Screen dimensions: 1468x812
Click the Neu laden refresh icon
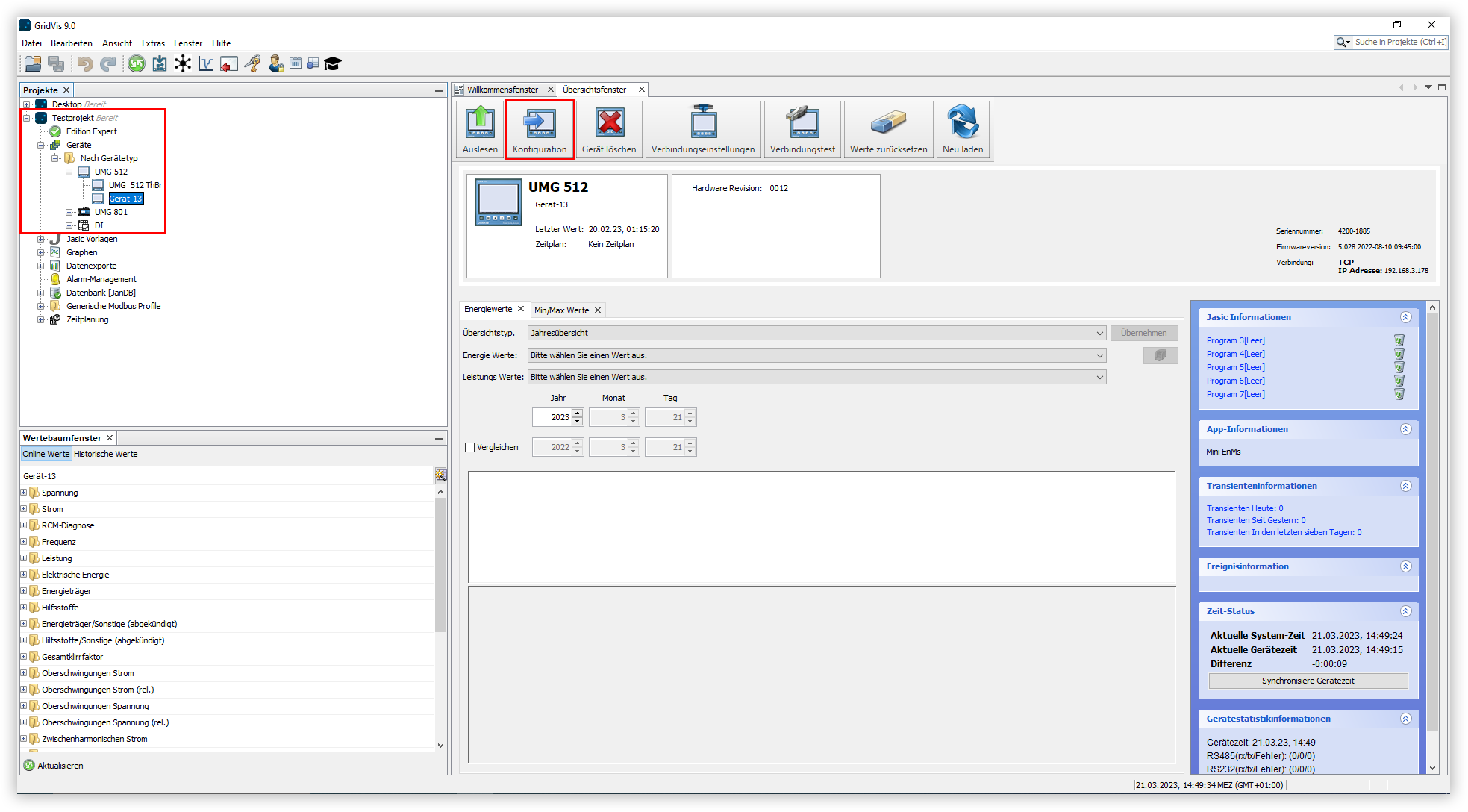pyautogui.click(x=963, y=123)
